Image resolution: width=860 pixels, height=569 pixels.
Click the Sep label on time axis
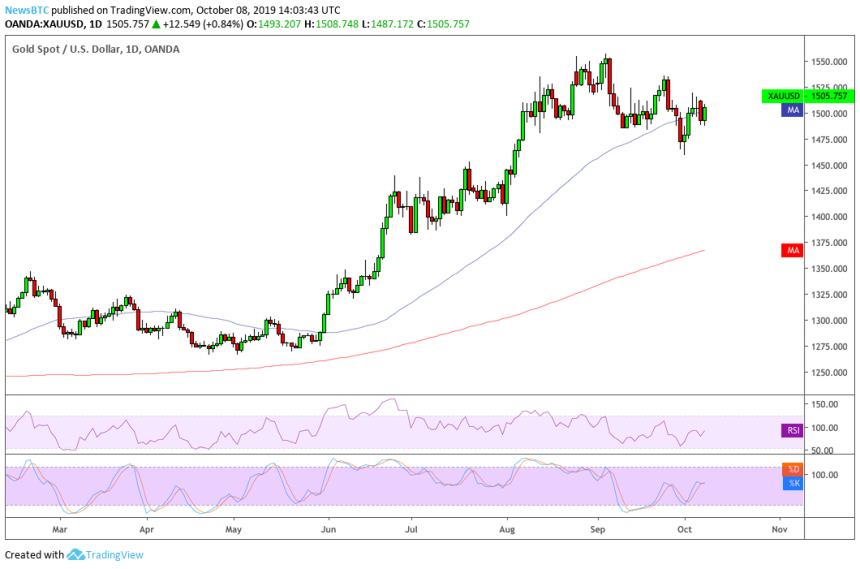597,529
